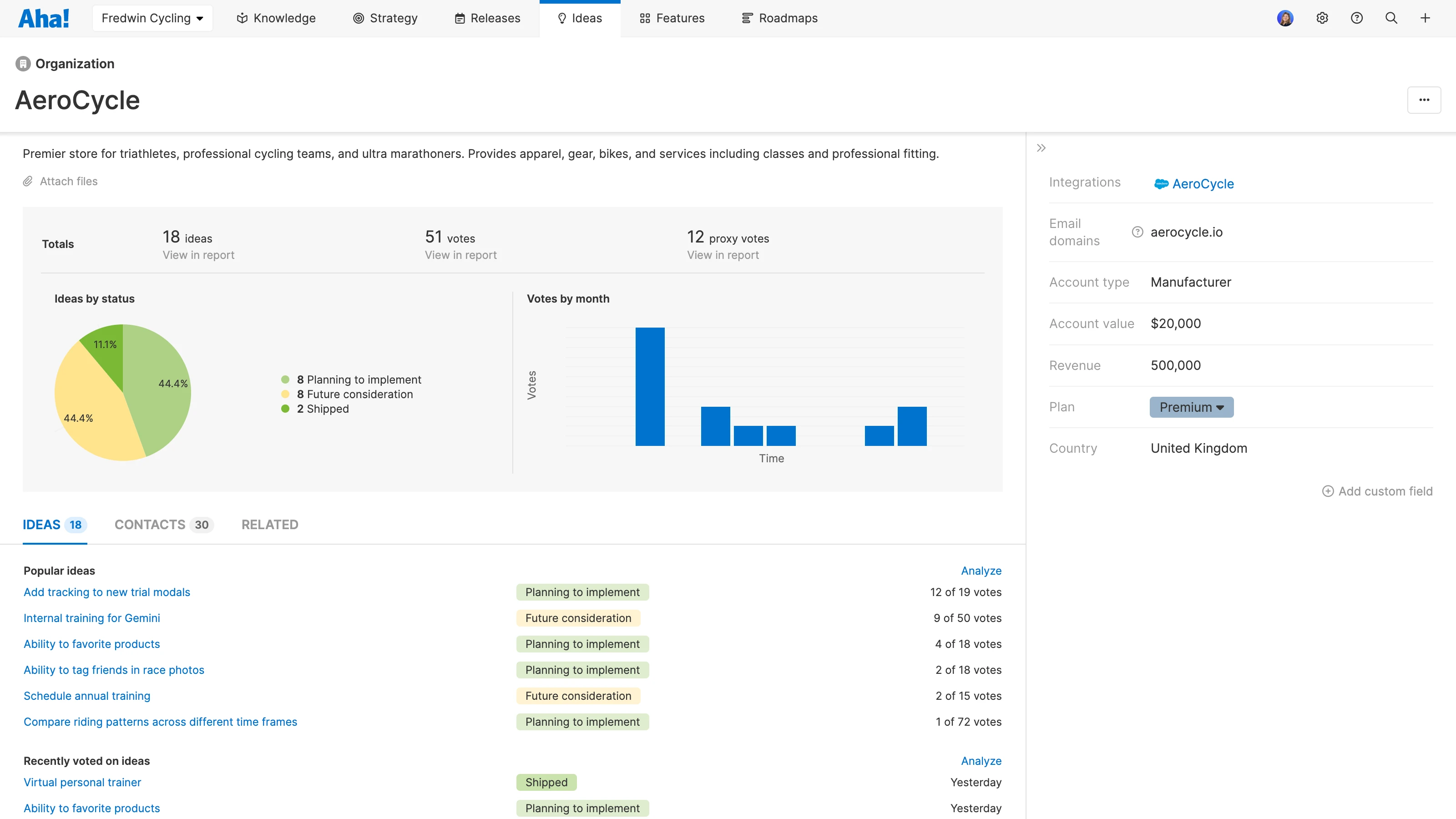This screenshot has width=1456, height=819.
Task: Click the plus add icon
Action: point(1426,18)
